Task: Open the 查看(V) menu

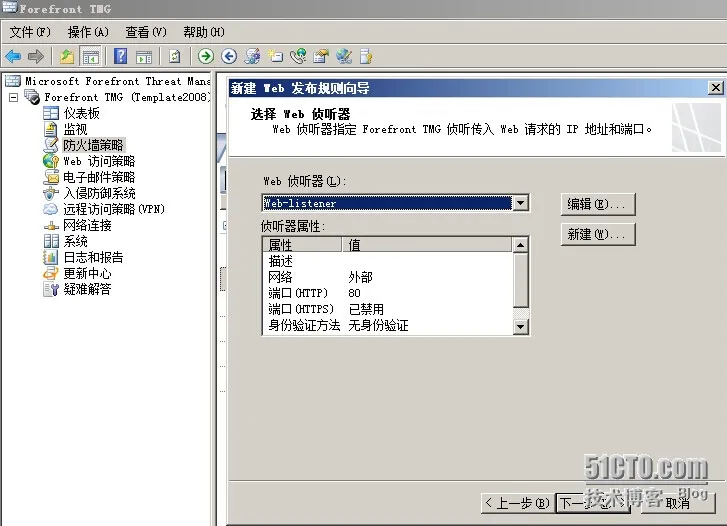Action: (x=146, y=32)
